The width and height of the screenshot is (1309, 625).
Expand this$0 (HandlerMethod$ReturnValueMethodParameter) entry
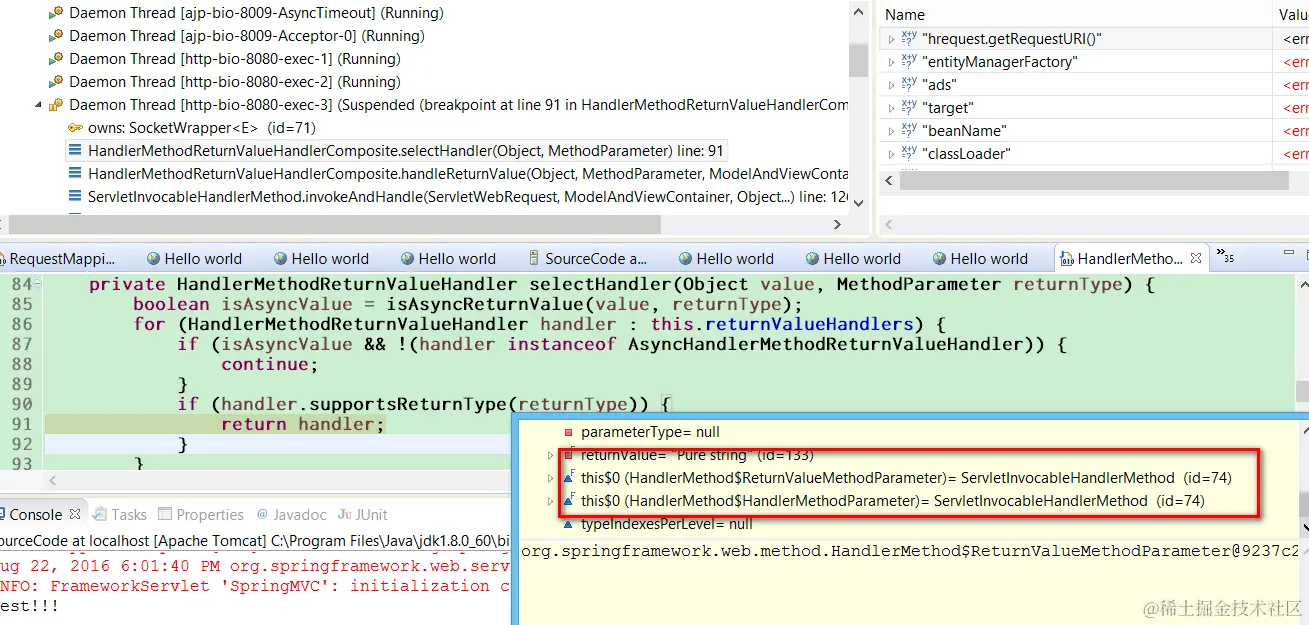click(x=550, y=478)
